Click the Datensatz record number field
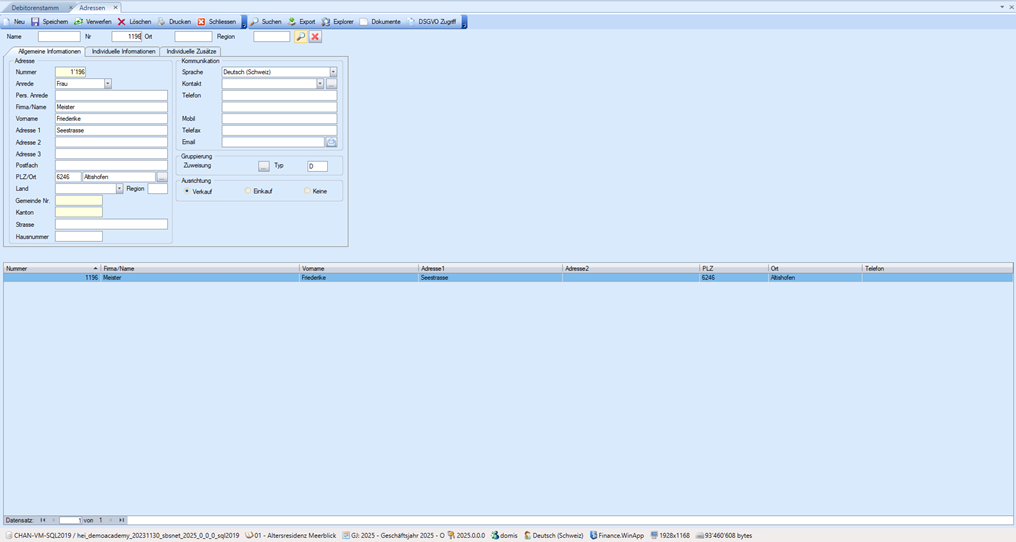 [71, 520]
